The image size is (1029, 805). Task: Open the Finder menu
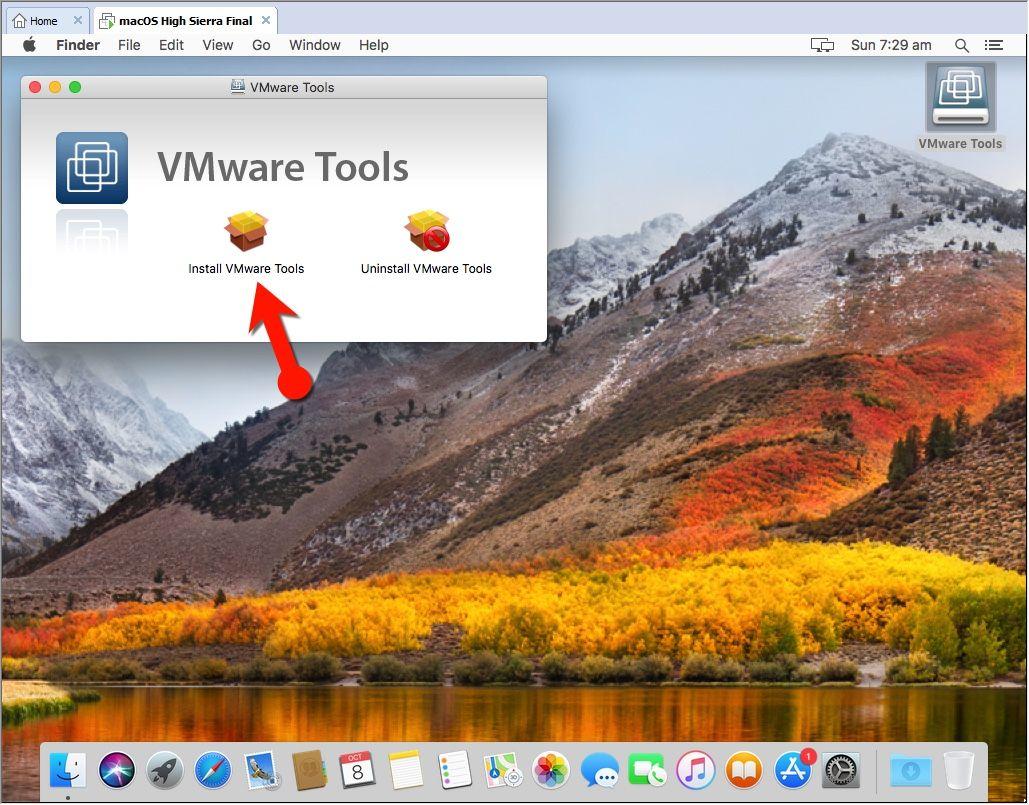[78, 45]
